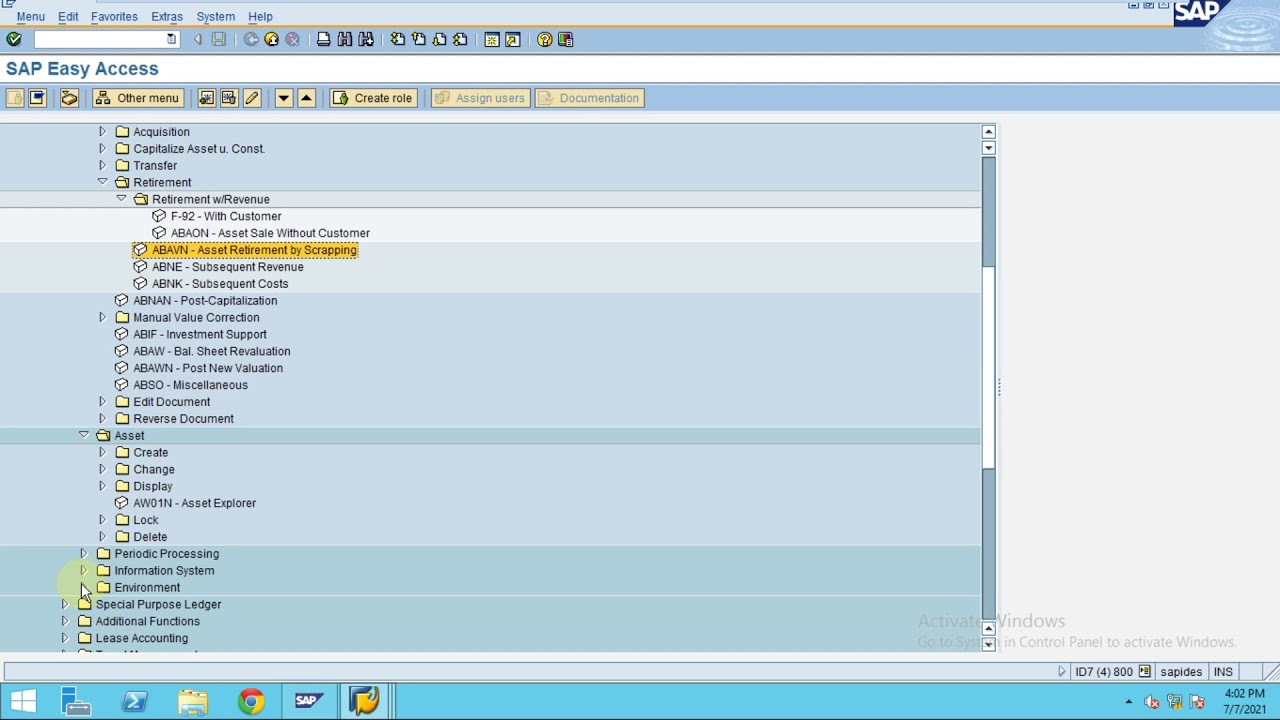Click the Create New Session icon
Viewport: 1280px width, 720px height.
coord(492,39)
